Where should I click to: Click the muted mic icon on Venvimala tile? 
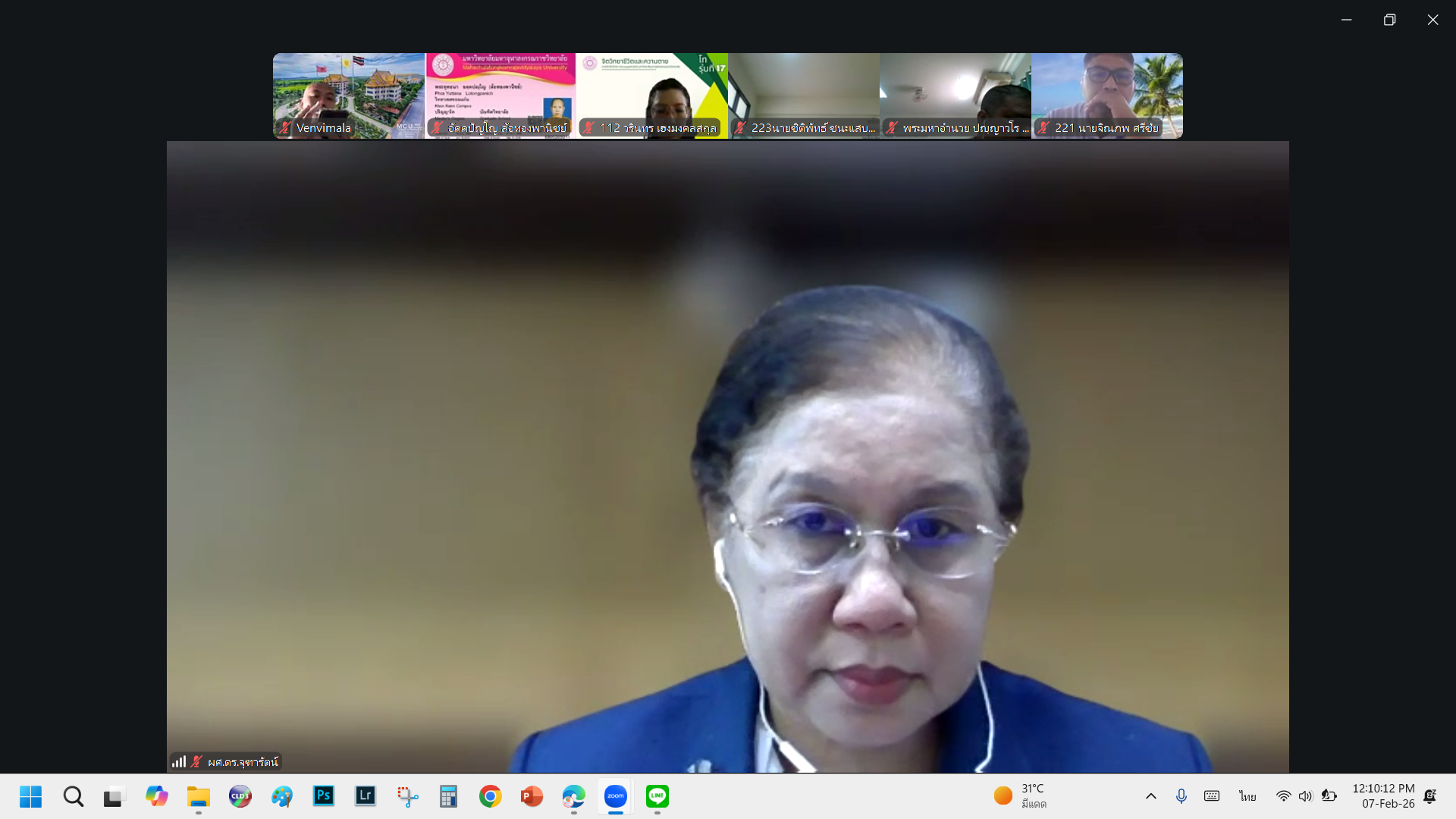coord(285,128)
